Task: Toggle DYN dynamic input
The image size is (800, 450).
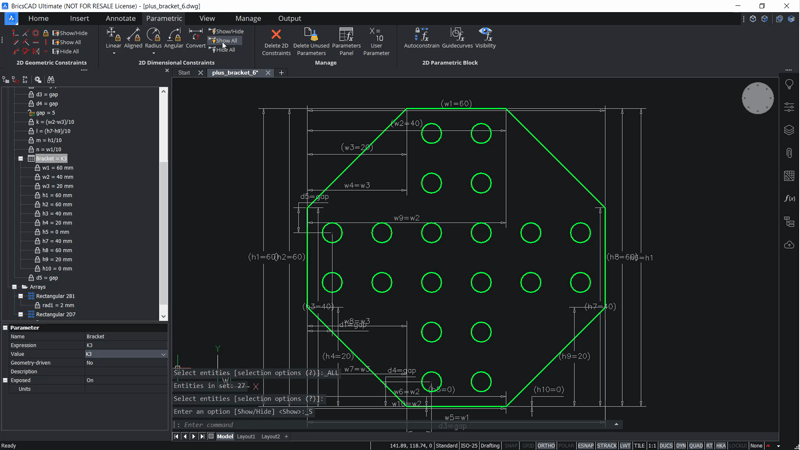Action: pos(681,445)
